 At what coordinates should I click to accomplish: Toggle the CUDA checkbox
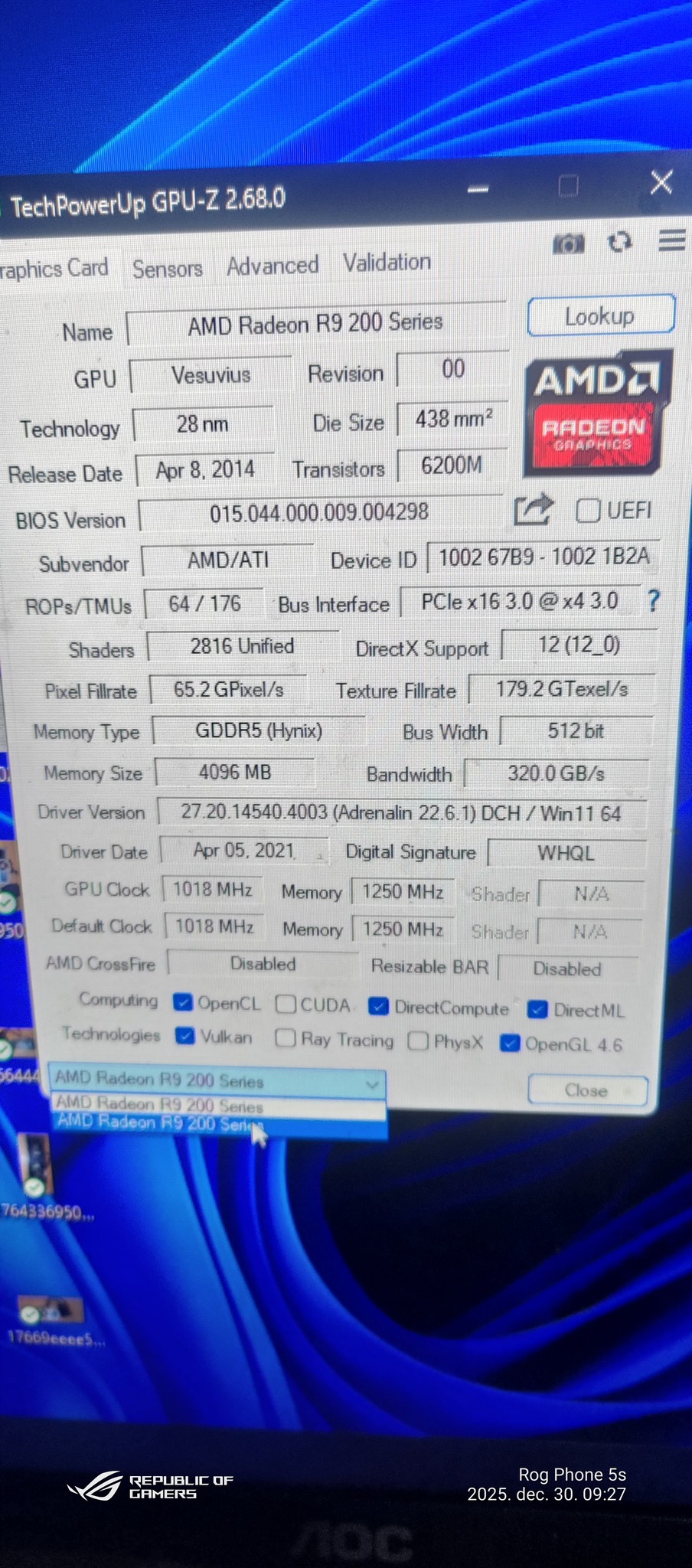(286, 1004)
